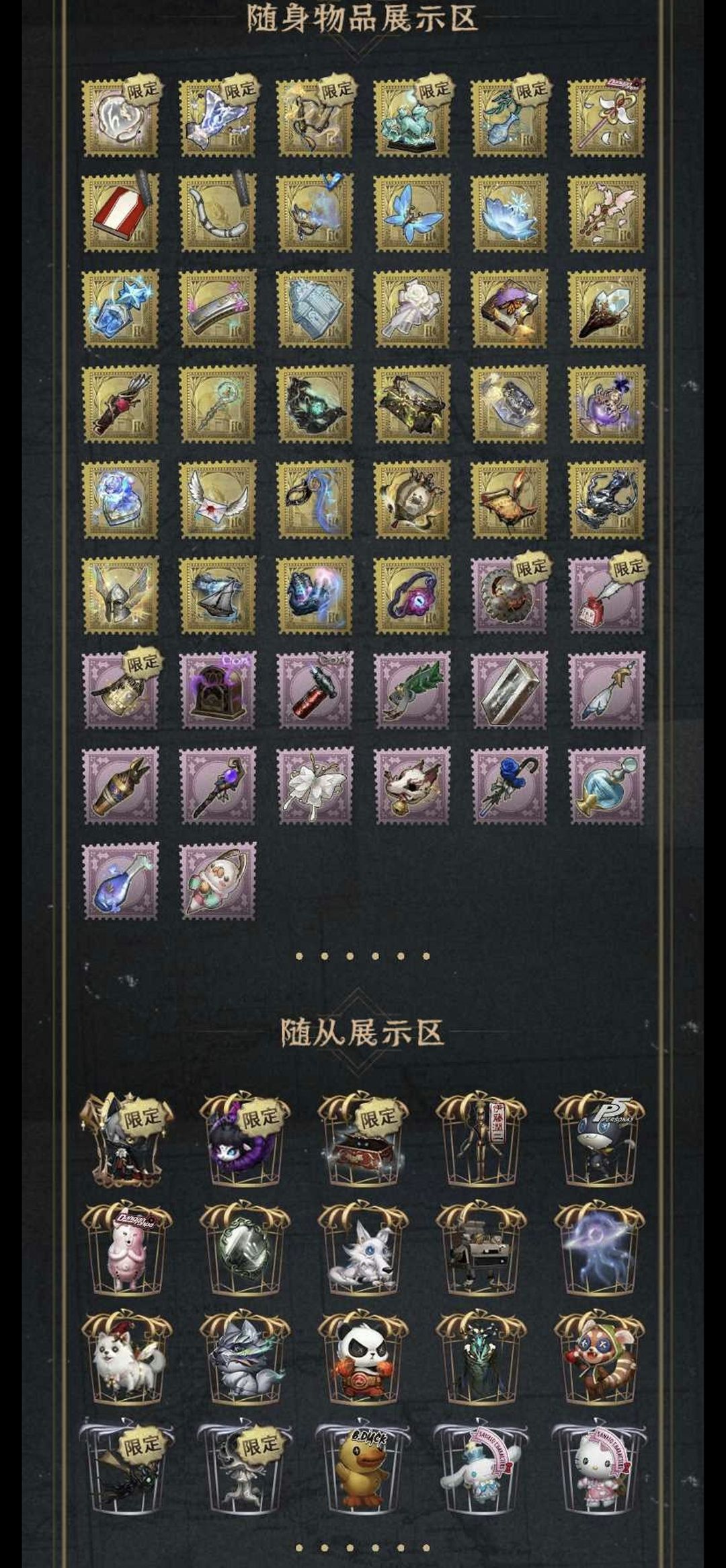The height and width of the screenshot is (1568, 726).
Task: Select the blue rose umbrella stamp
Action: point(510,786)
